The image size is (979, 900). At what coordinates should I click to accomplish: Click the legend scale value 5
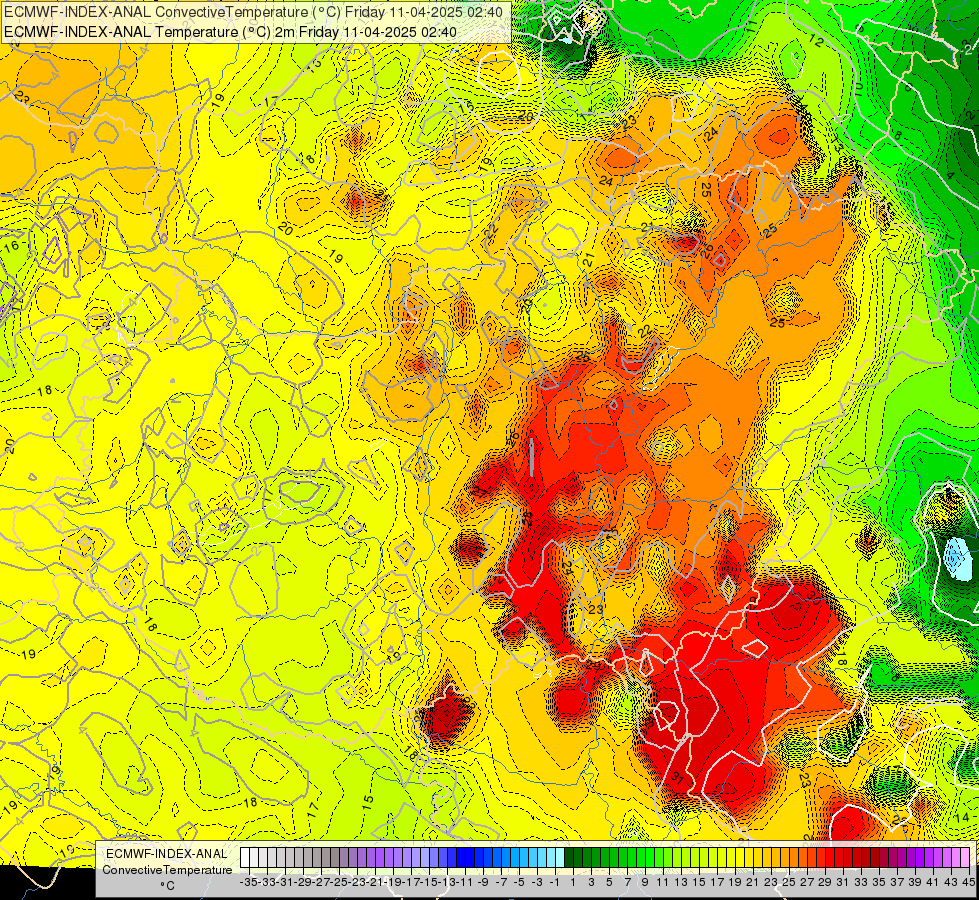click(609, 883)
